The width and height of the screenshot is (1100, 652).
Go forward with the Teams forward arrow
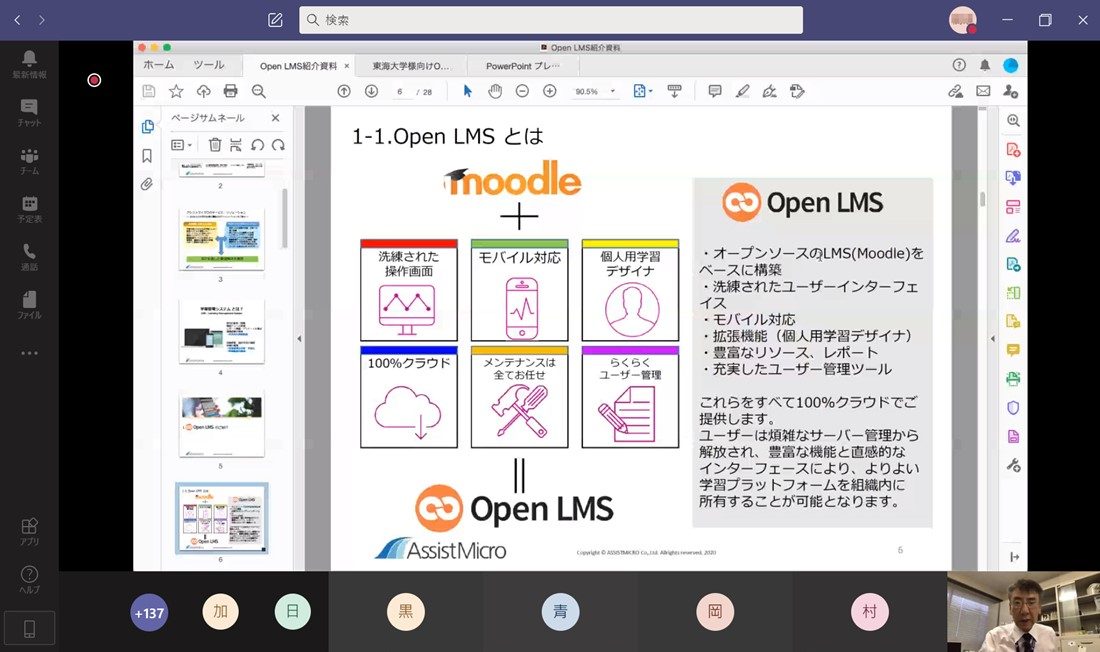coord(42,20)
